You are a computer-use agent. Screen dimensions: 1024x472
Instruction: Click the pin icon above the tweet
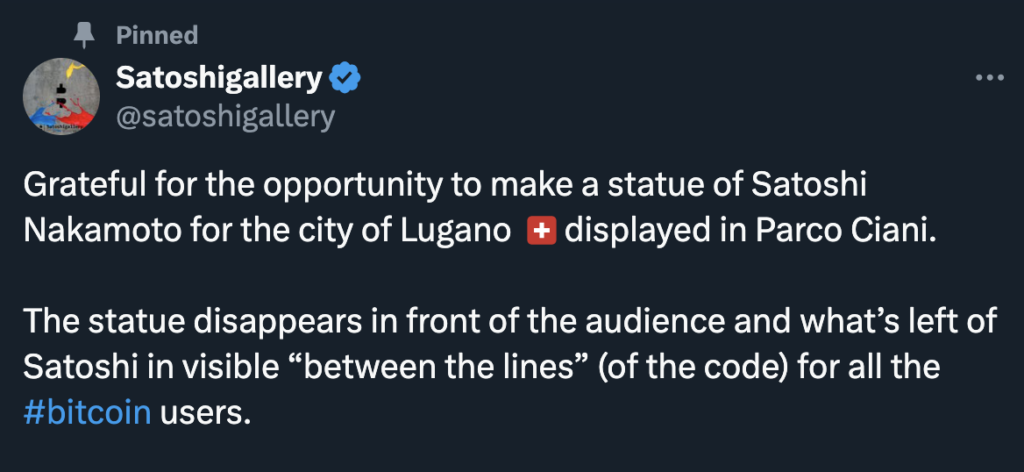(83, 35)
